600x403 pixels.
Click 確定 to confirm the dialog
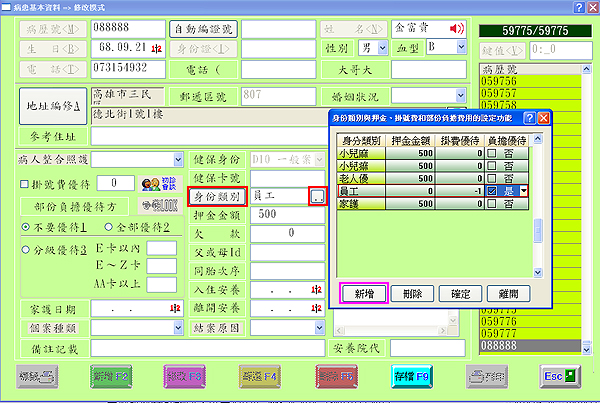click(462, 294)
